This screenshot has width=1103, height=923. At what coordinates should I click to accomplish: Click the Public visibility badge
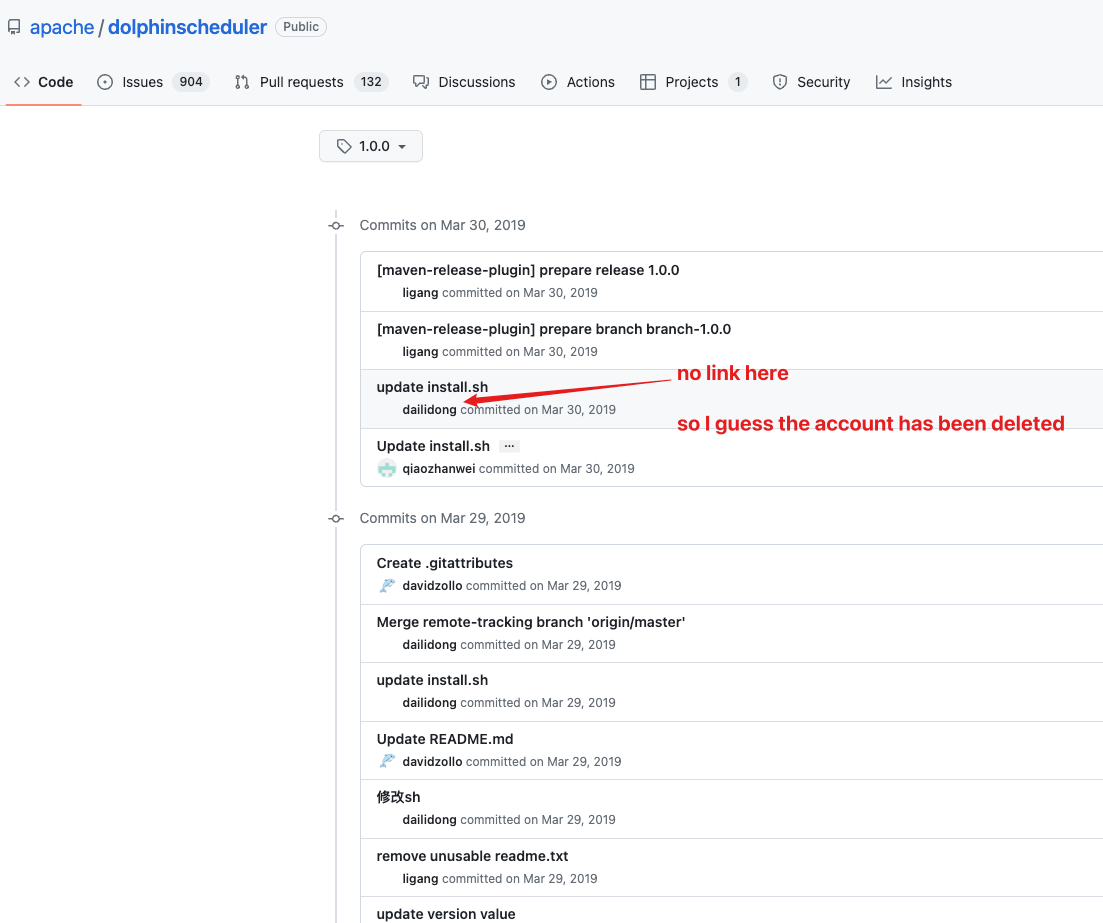click(x=301, y=27)
